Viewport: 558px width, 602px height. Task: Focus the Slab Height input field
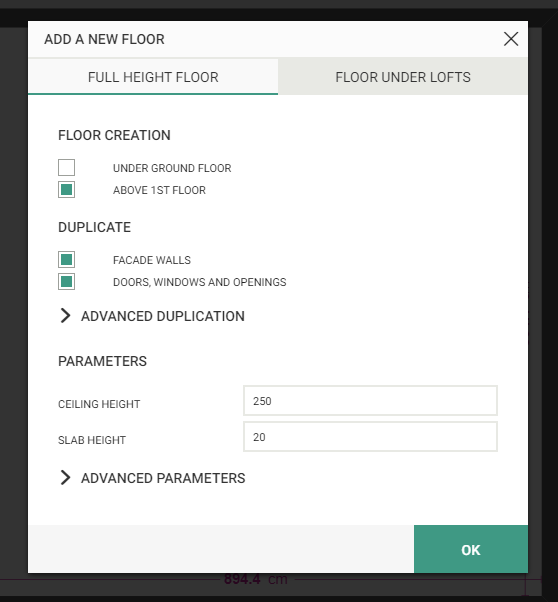(x=370, y=437)
